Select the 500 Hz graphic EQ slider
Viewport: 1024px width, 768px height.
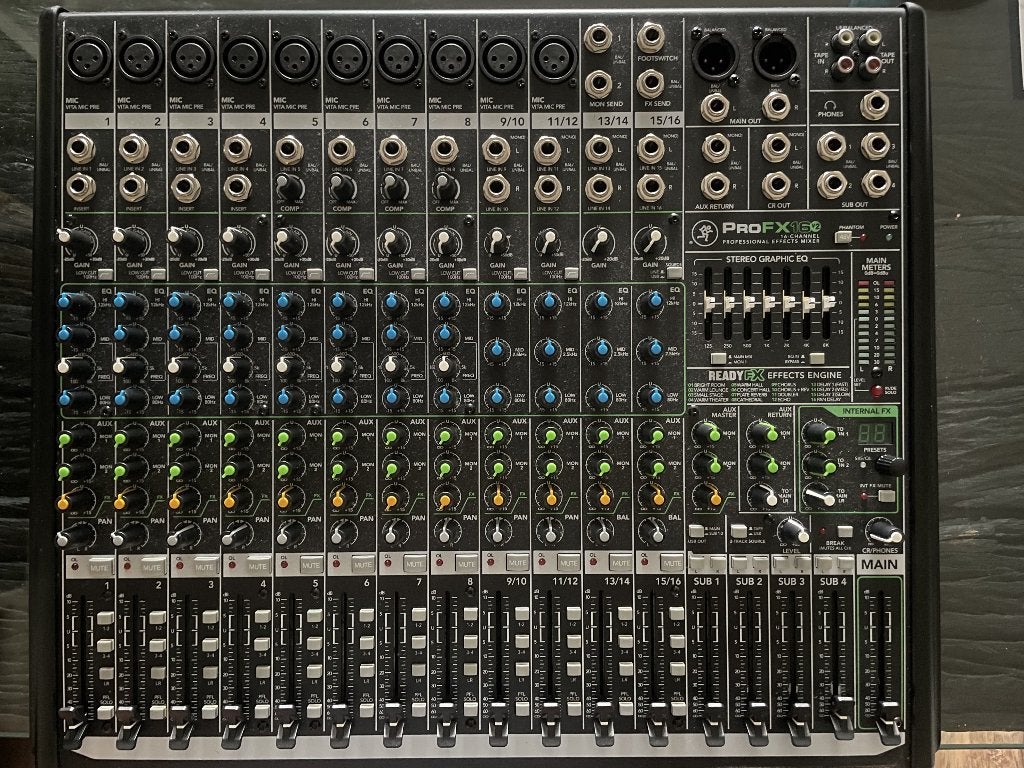[x=750, y=304]
